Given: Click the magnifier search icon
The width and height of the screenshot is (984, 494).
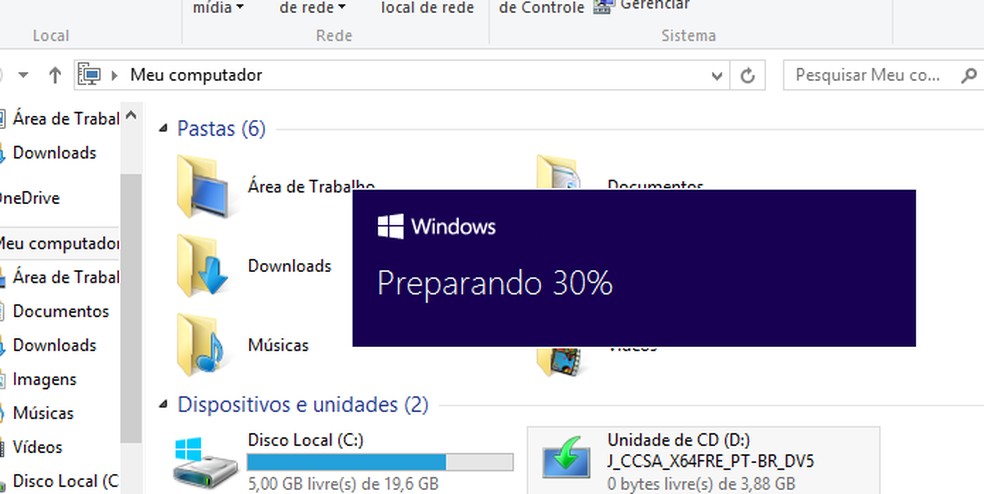Looking at the screenshot, I should (x=968, y=75).
